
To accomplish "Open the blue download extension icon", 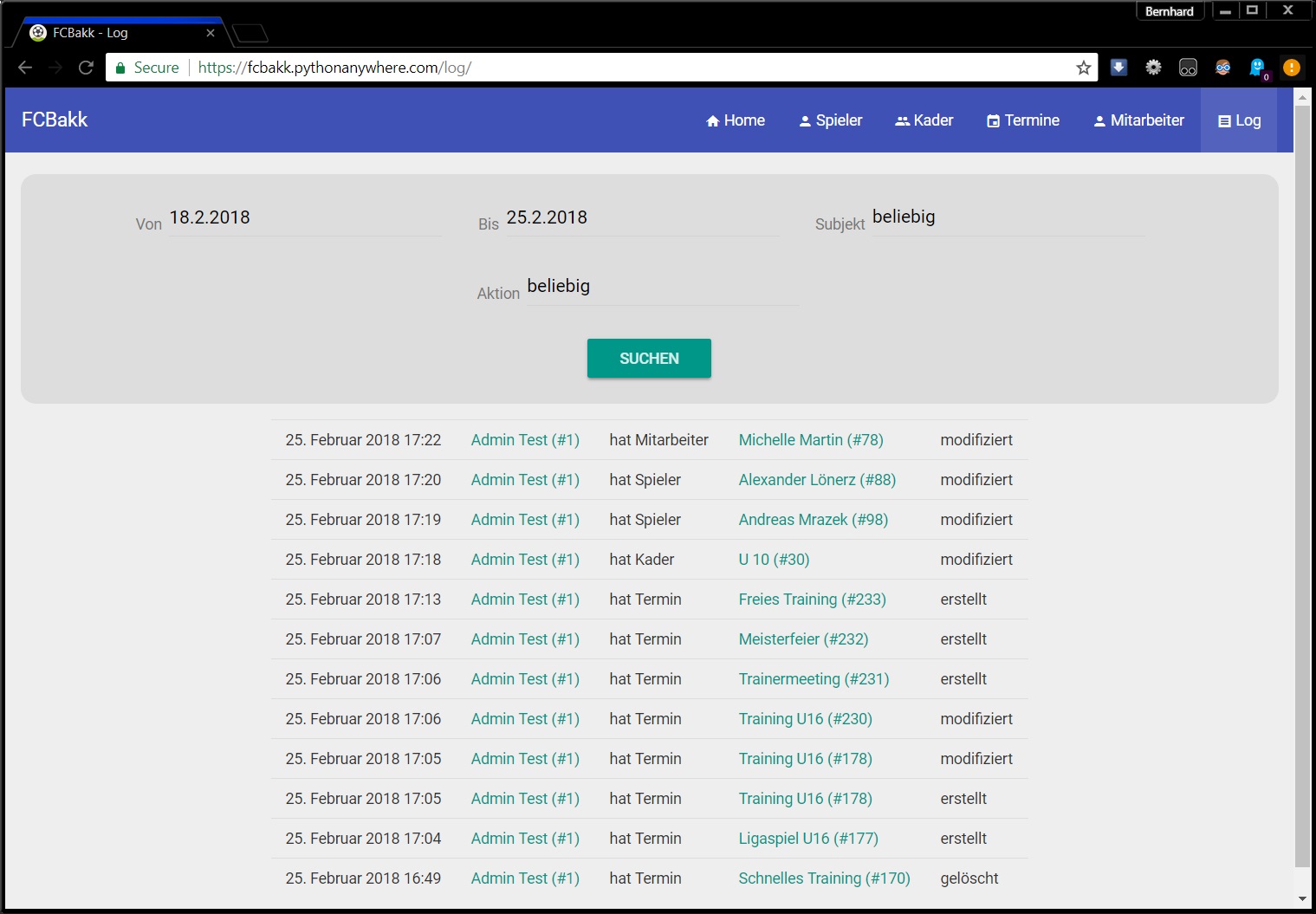I will tap(1118, 68).
